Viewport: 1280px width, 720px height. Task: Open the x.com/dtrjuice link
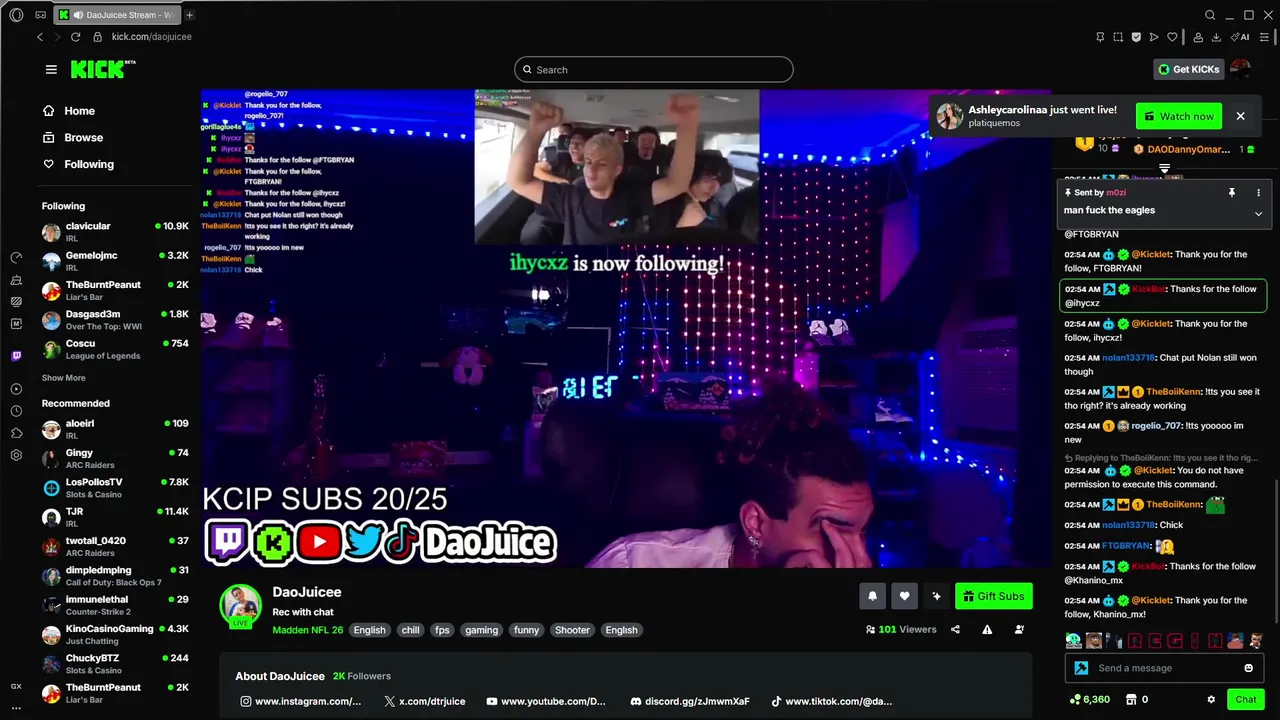[425, 702]
